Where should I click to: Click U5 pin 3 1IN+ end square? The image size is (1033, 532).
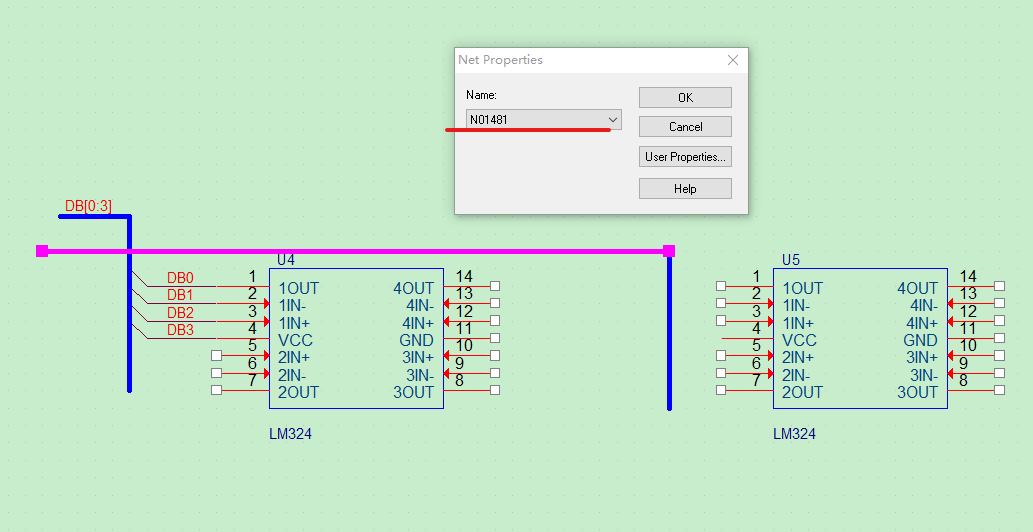click(x=721, y=321)
